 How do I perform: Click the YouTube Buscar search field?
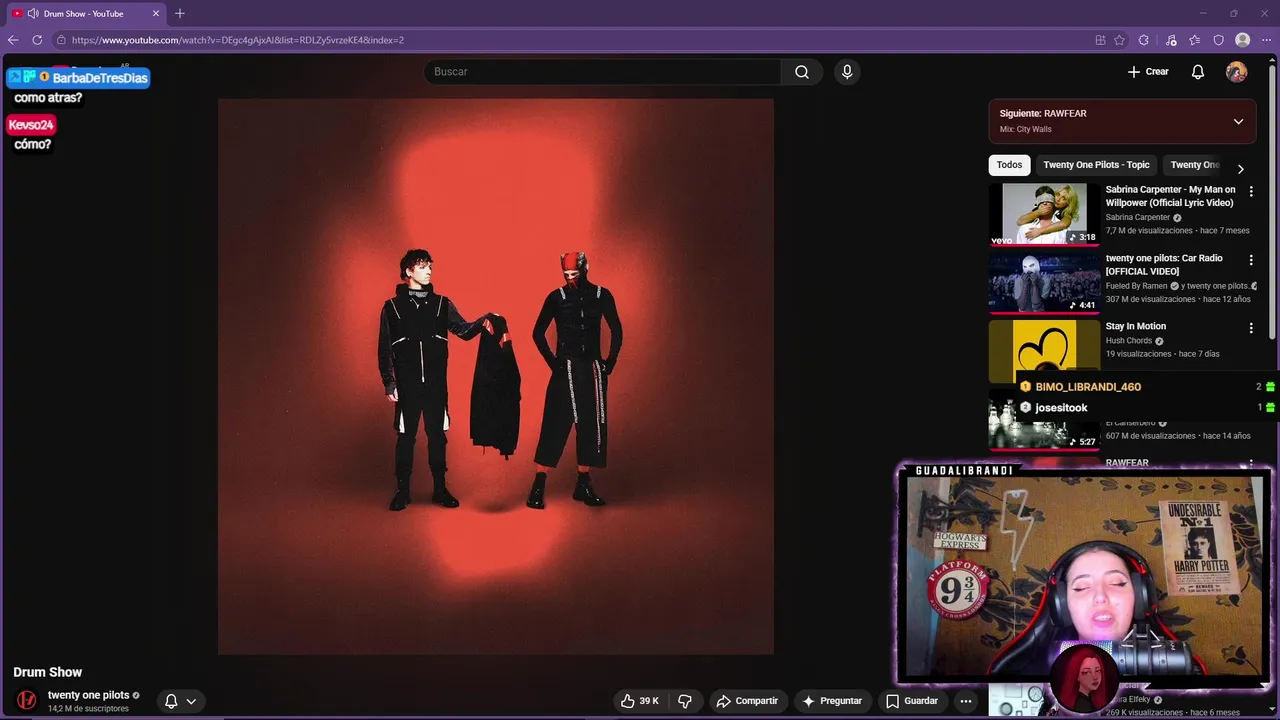(x=602, y=72)
